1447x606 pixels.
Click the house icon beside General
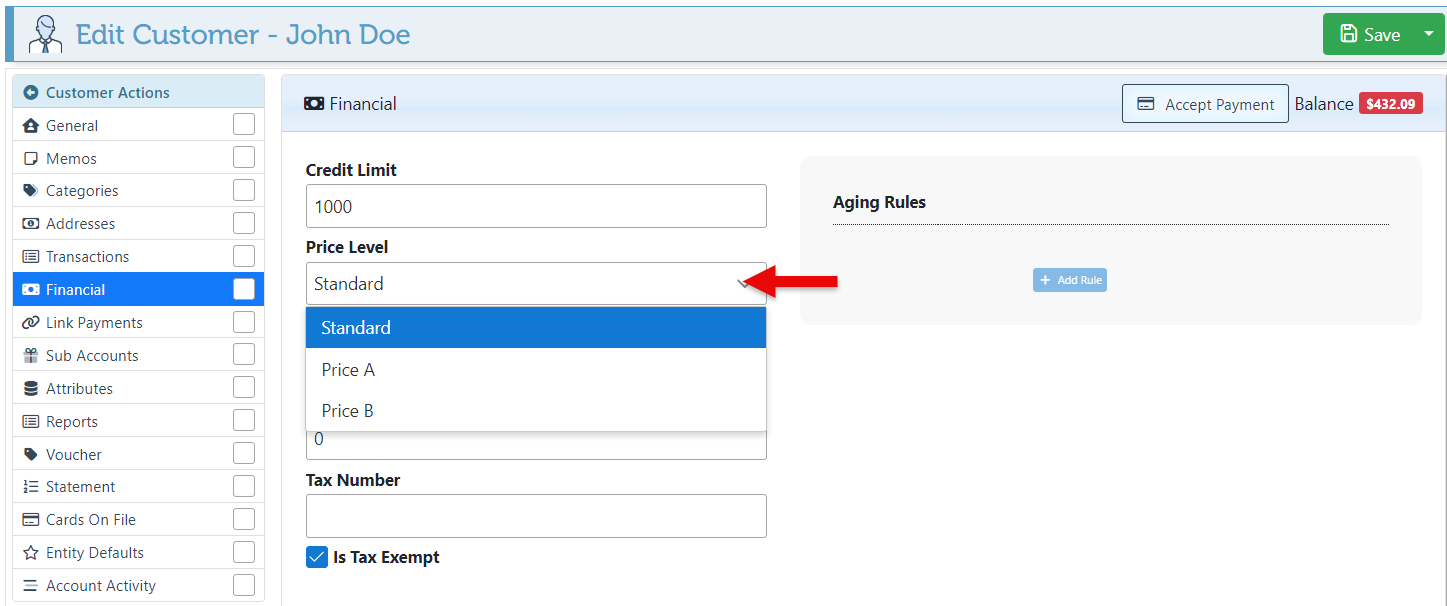pos(30,126)
